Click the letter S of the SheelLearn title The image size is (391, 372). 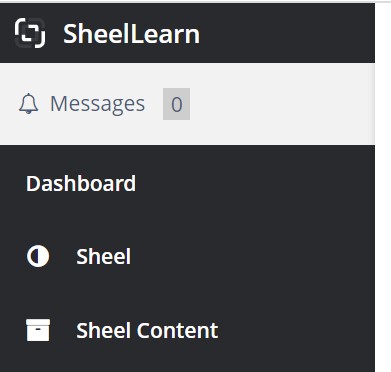tap(70, 34)
